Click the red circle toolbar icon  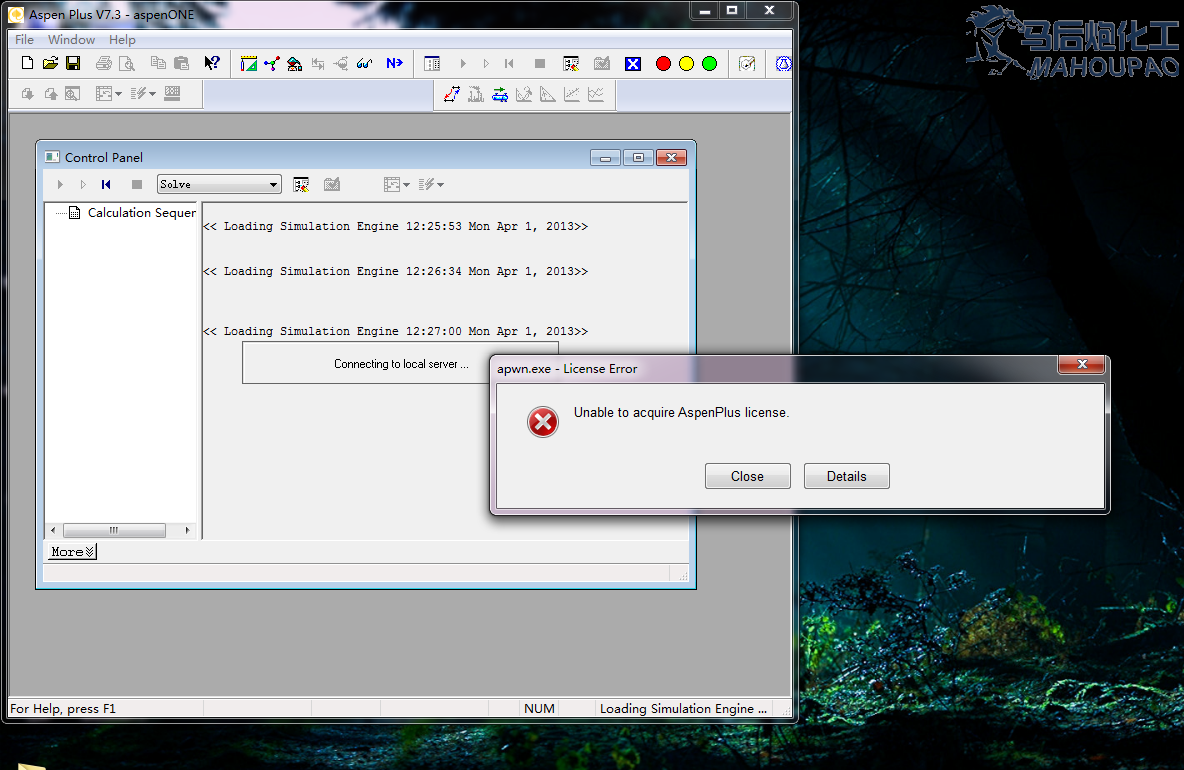tap(664, 63)
